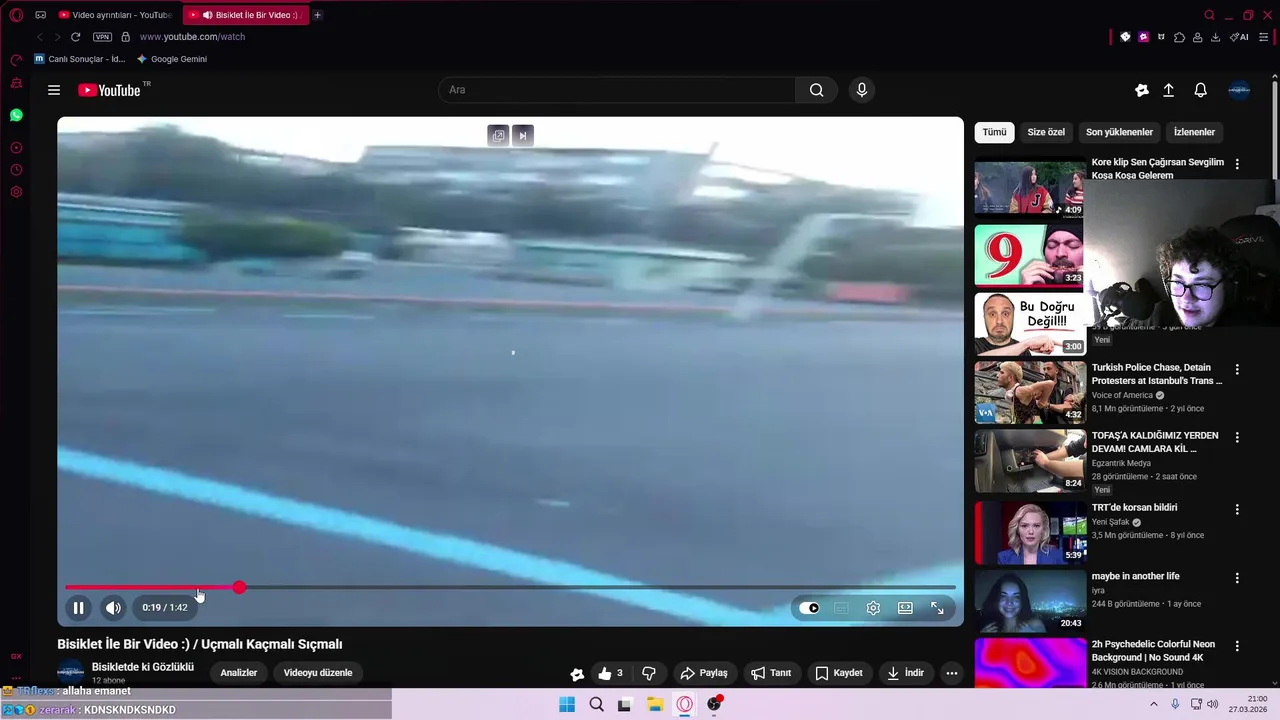
Task: Save the video with Kaydet
Action: 838,673
